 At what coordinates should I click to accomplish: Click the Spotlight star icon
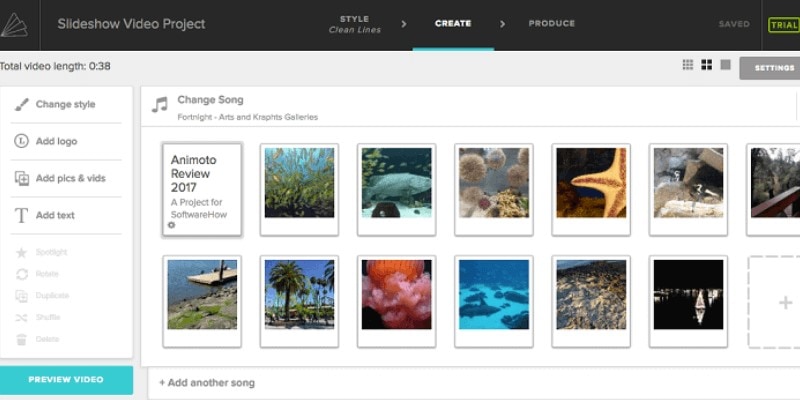point(21,252)
